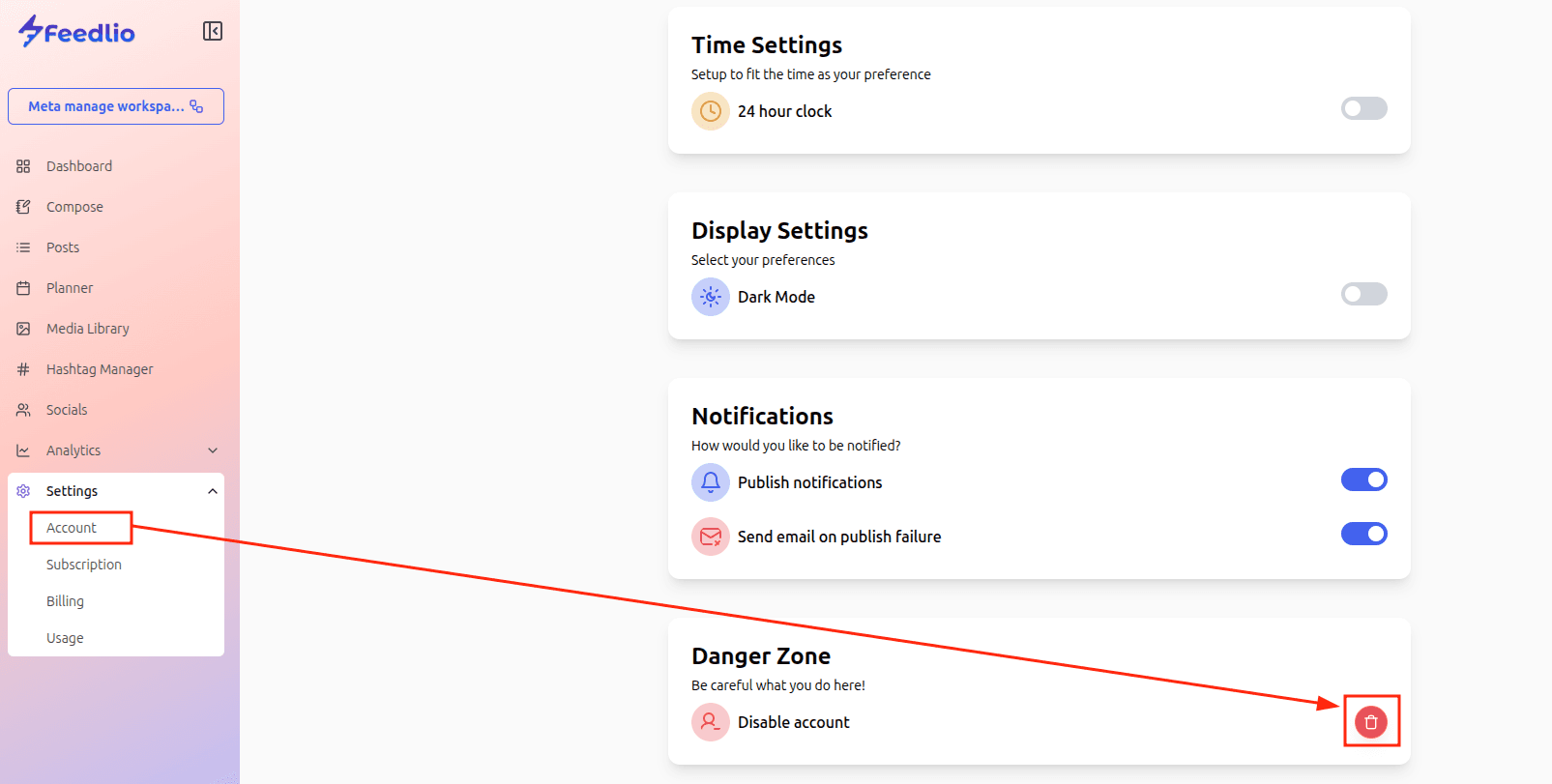Open the Meta manage workspace switcher
1552x784 pixels.
116,106
